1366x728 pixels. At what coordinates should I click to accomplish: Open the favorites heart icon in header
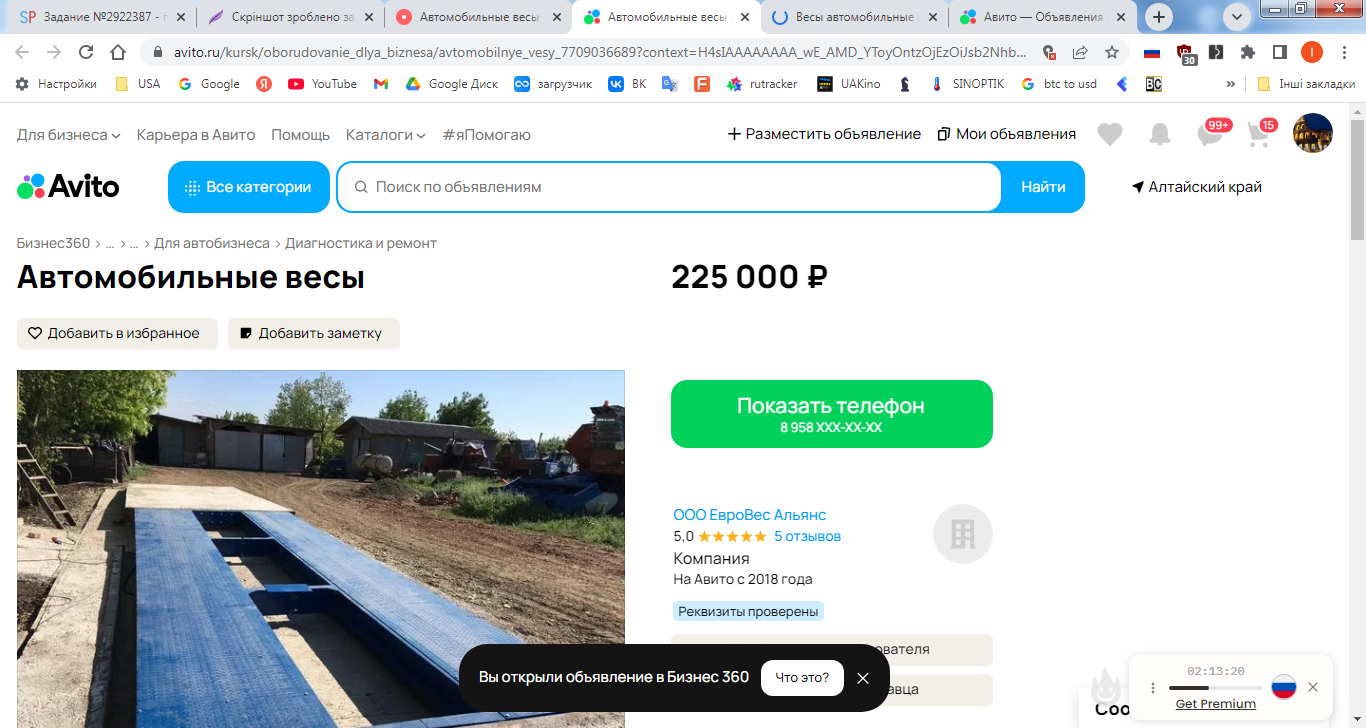point(1109,134)
